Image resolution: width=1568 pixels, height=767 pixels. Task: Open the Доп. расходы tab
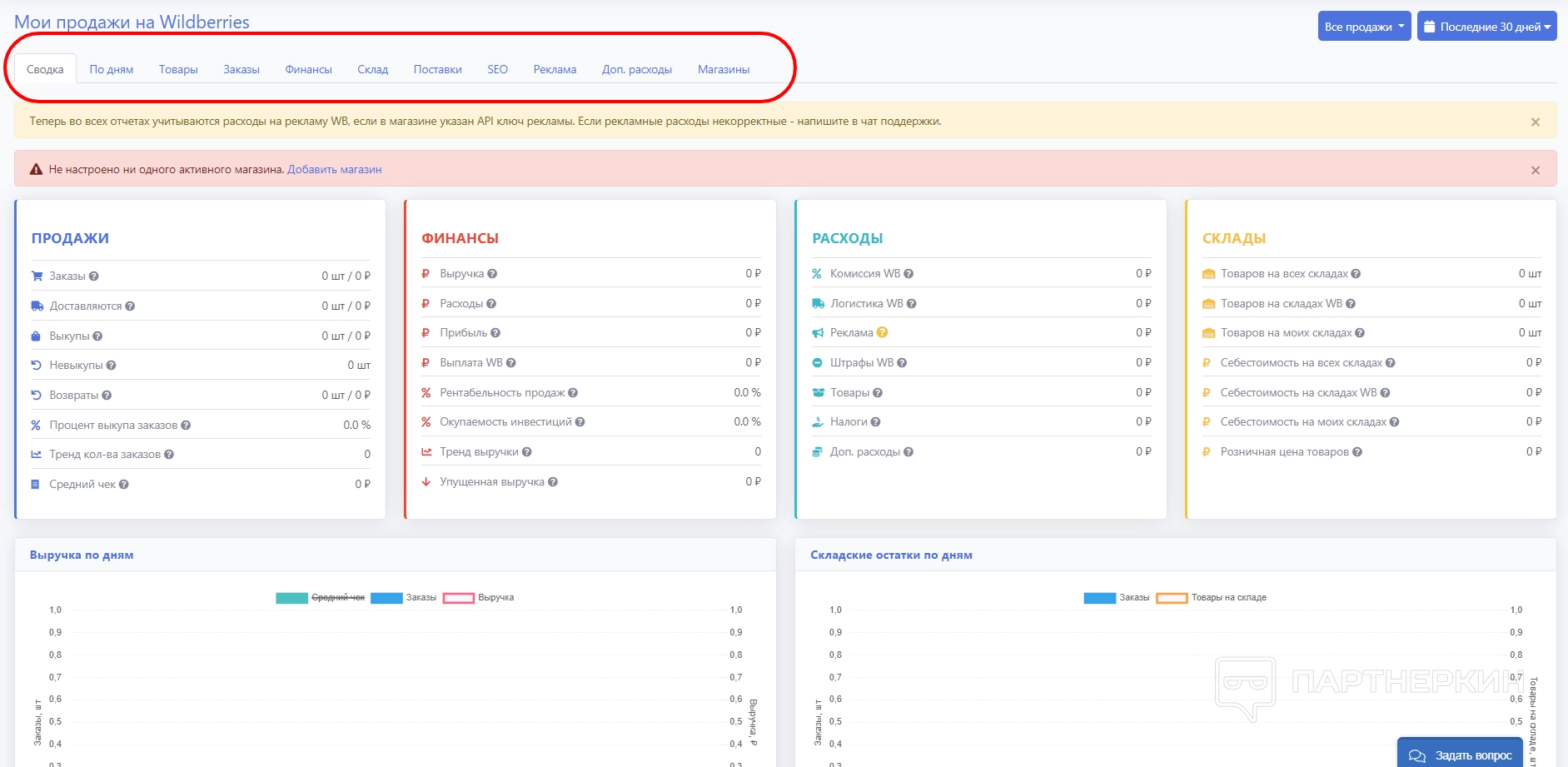[x=637, y=69]
